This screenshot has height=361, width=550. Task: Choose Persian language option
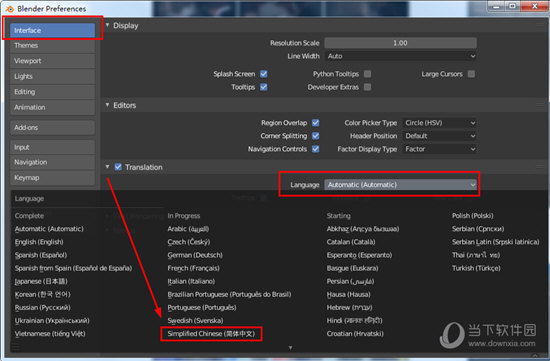coord(350,281)
